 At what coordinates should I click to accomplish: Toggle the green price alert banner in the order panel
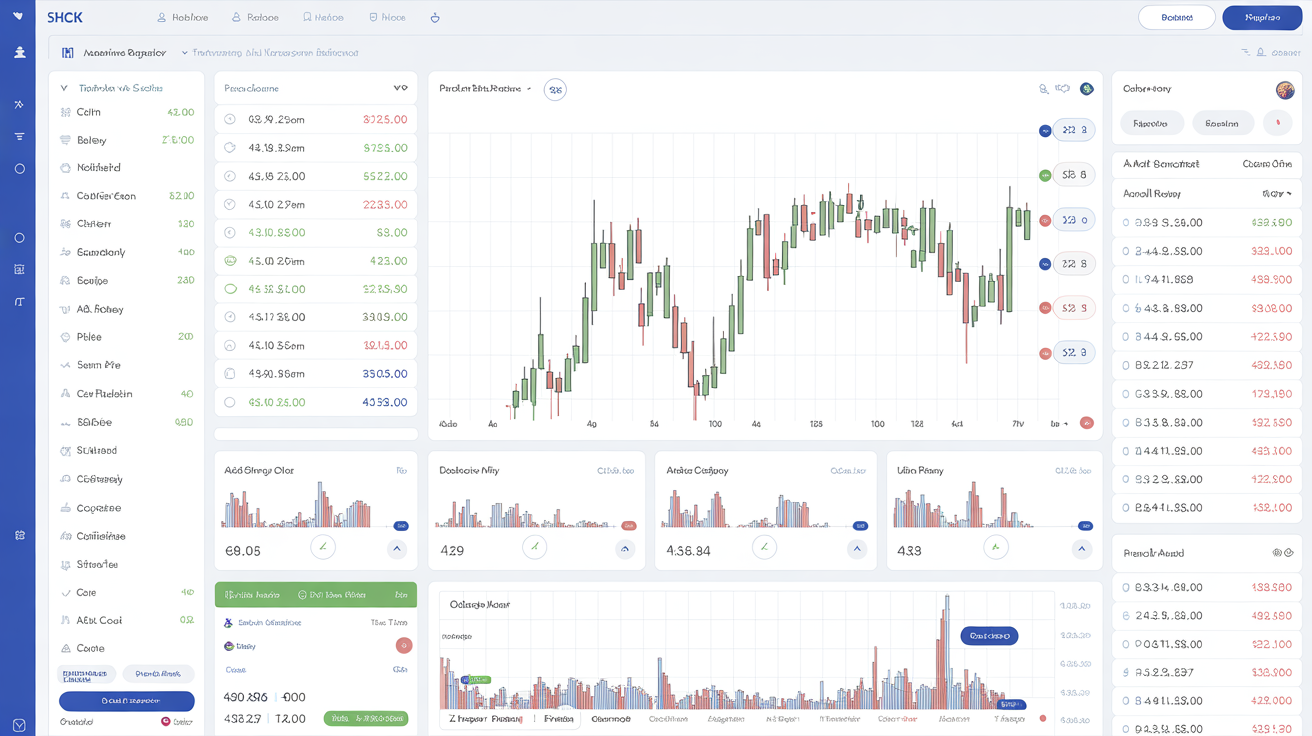(315, 594)
